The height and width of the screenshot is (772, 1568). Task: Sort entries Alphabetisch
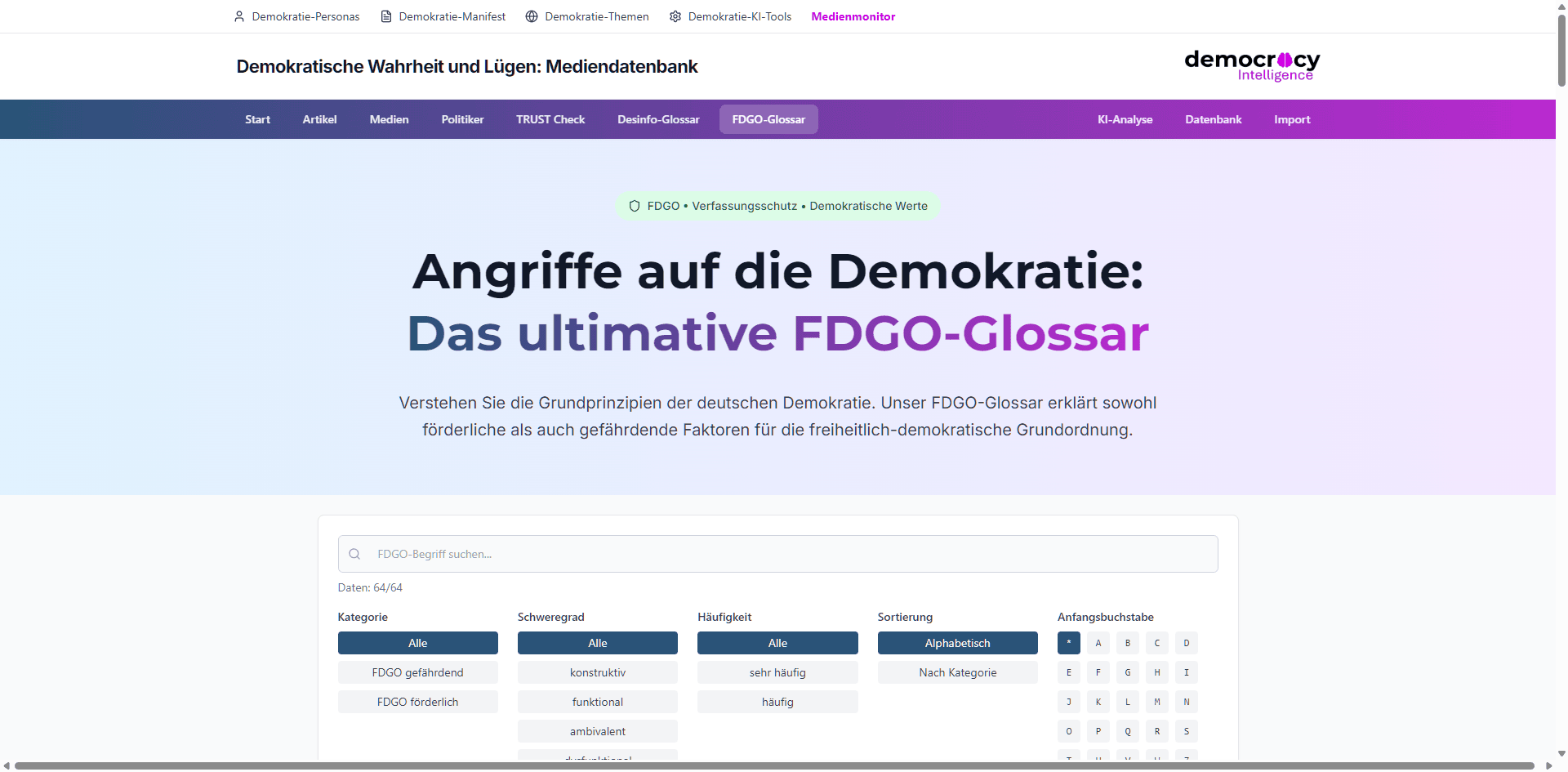[x=957, y=643]
